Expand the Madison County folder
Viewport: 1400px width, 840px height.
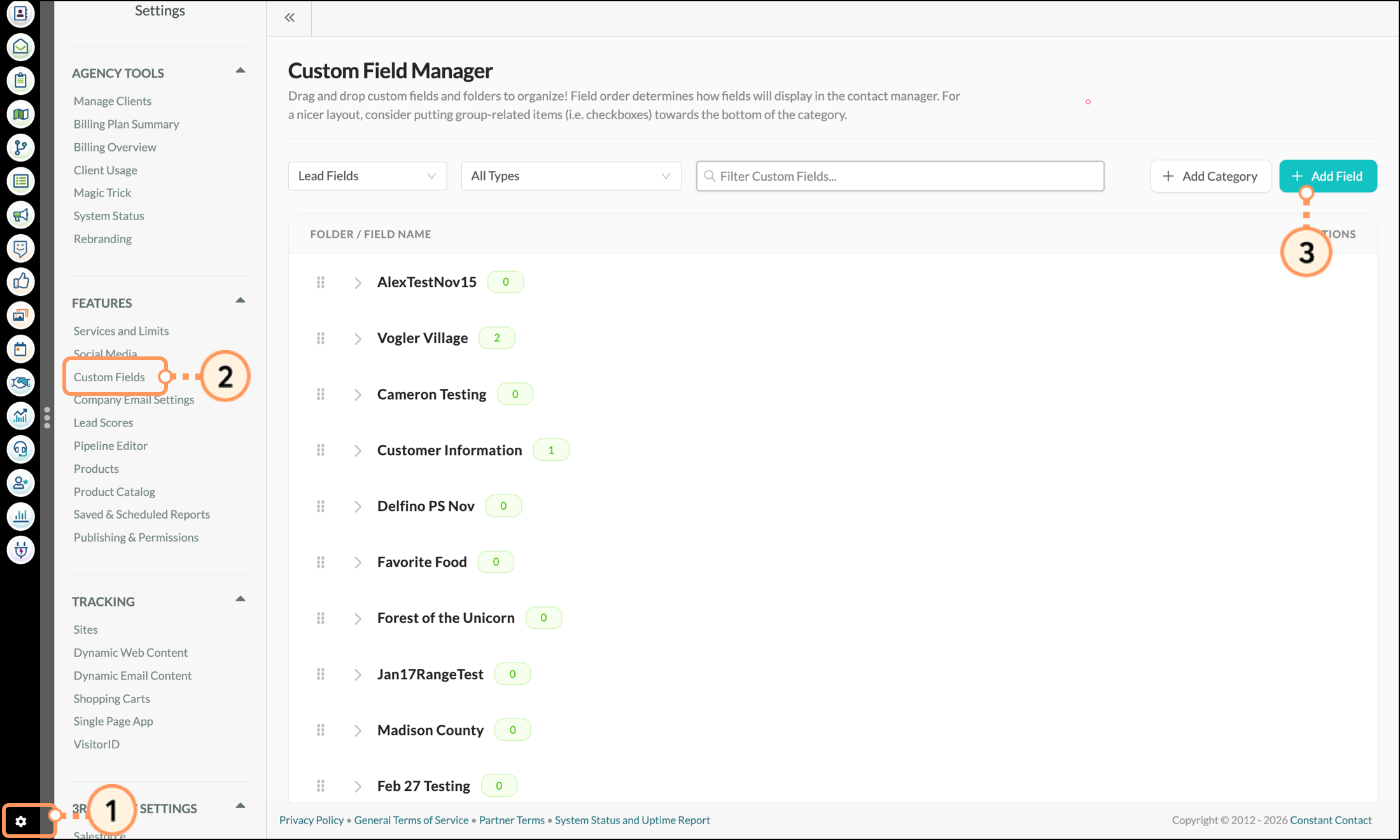pos(358,731)
